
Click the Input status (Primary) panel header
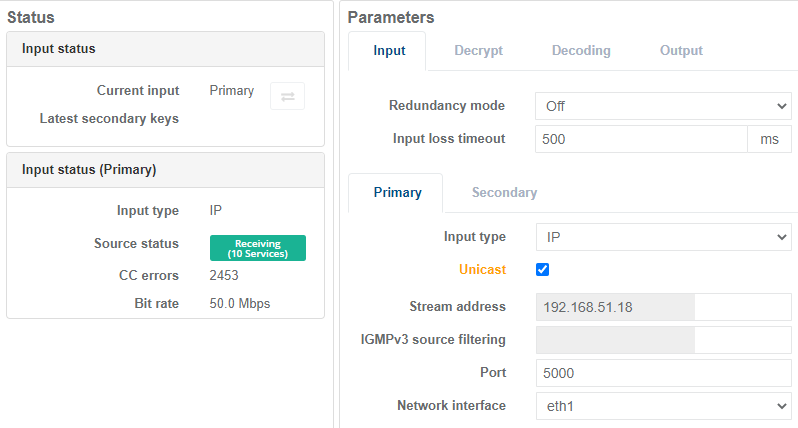click(x=165, y=169)
